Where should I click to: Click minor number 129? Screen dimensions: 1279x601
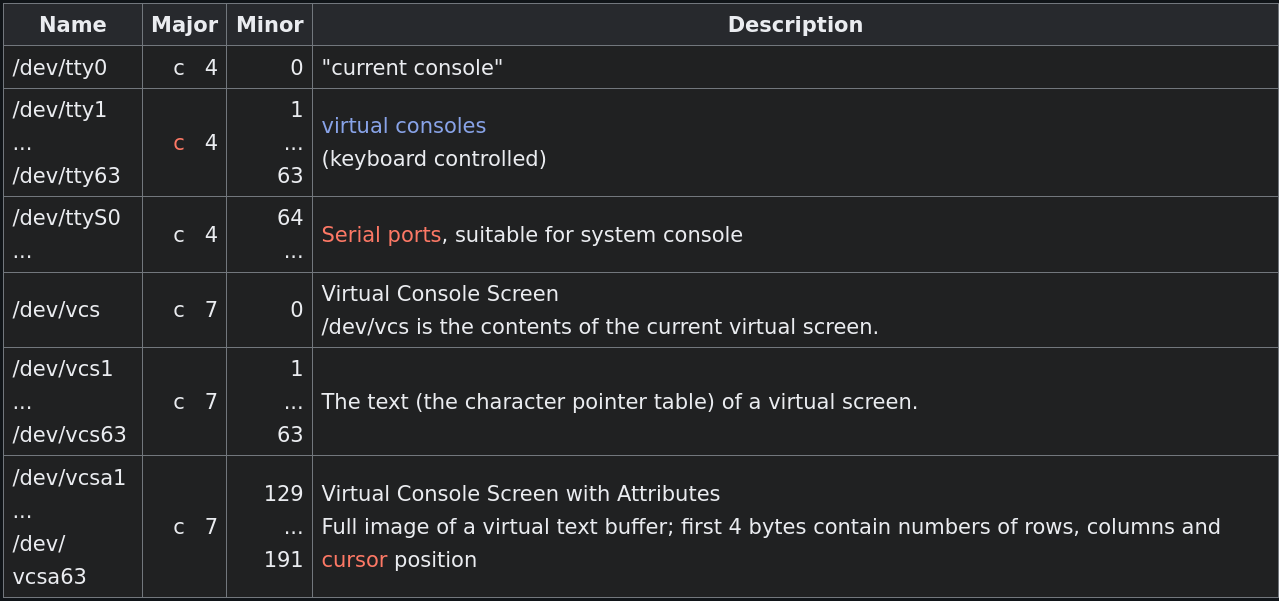pyautogui.click(x=284, y=494)
